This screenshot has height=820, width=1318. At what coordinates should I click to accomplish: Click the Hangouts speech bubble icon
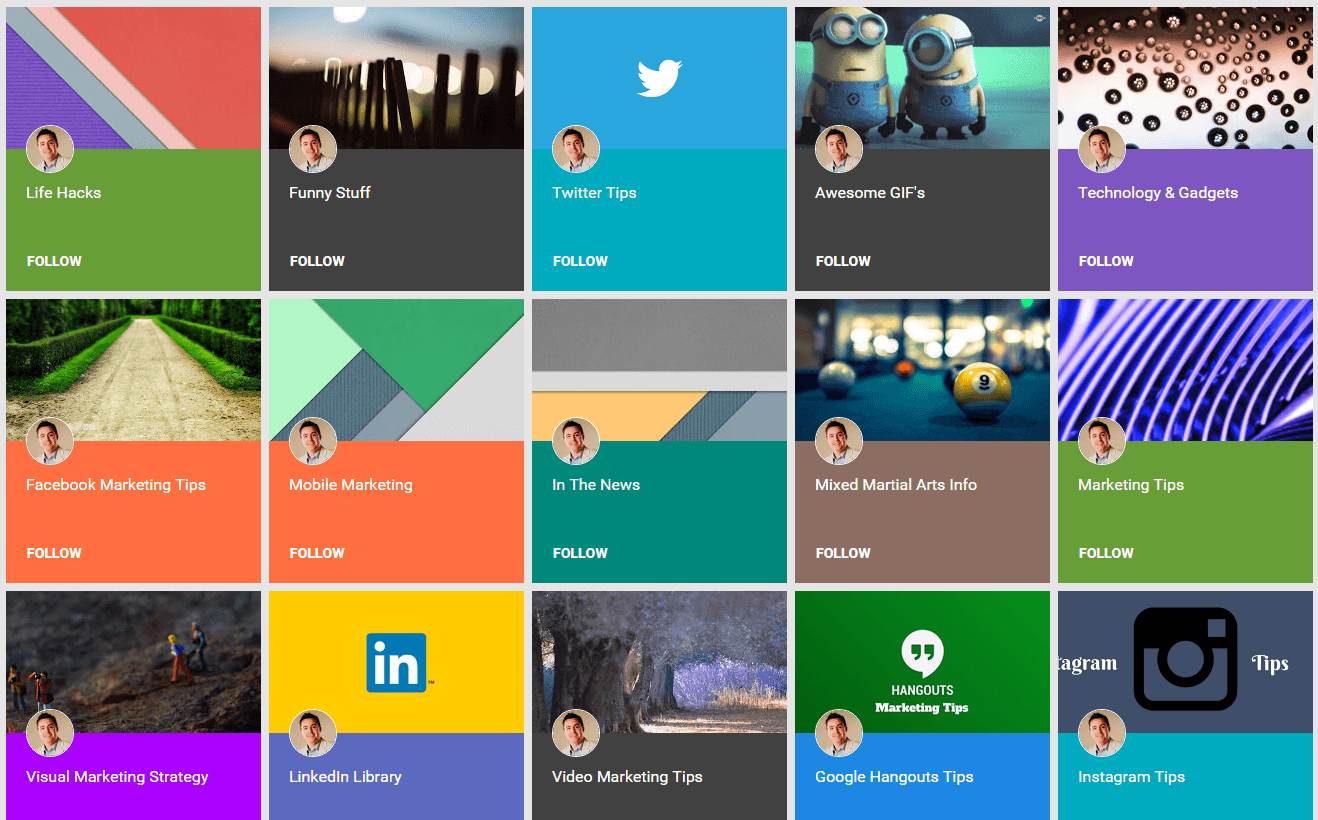click(921, 653)
